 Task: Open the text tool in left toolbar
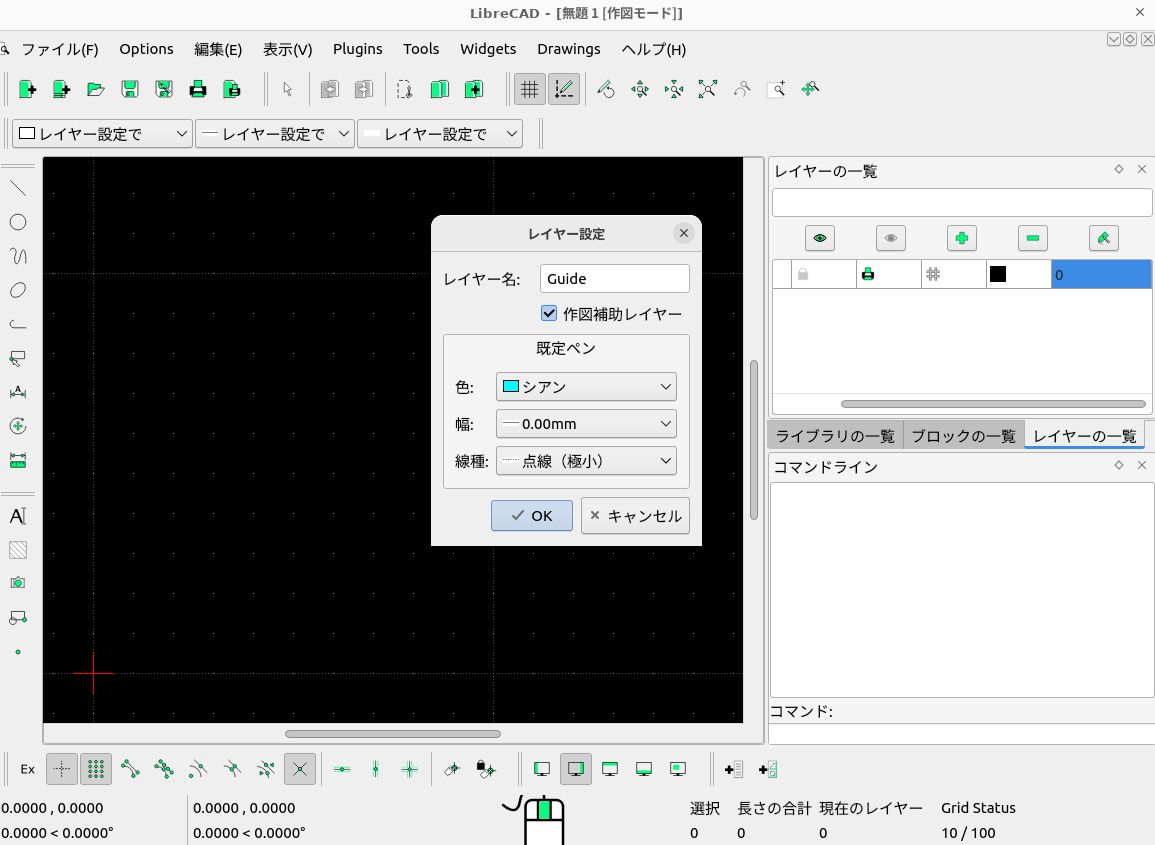pyautogui.click(x=18, y=516)
